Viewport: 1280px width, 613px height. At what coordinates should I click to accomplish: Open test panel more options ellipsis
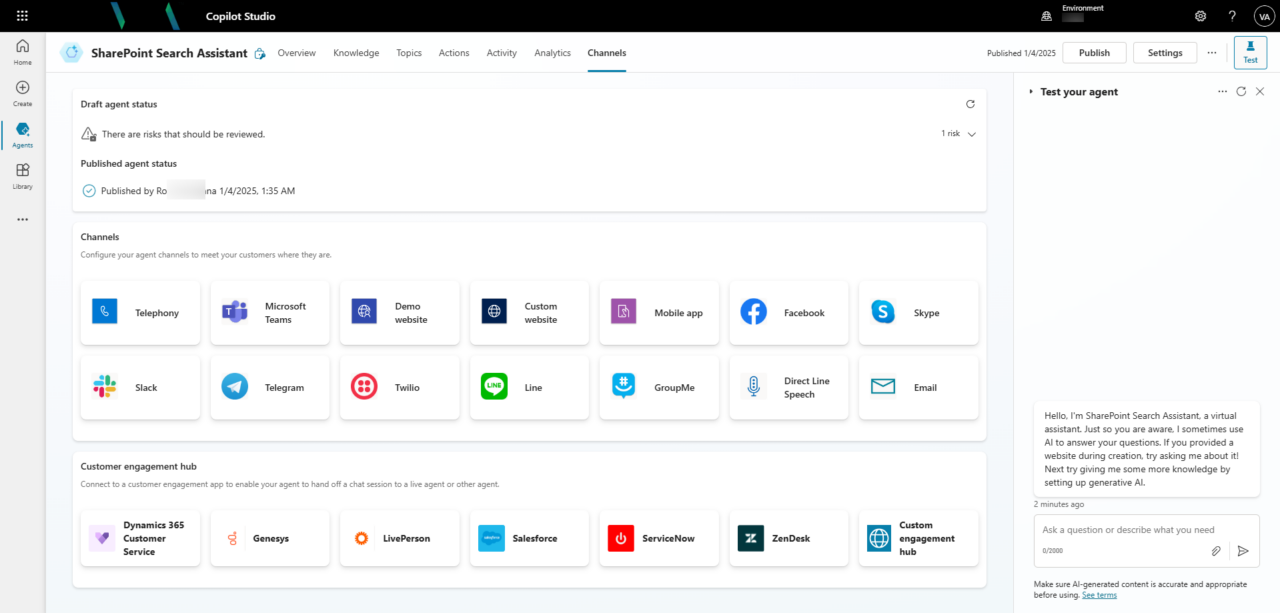click(x=1222, y=91)
